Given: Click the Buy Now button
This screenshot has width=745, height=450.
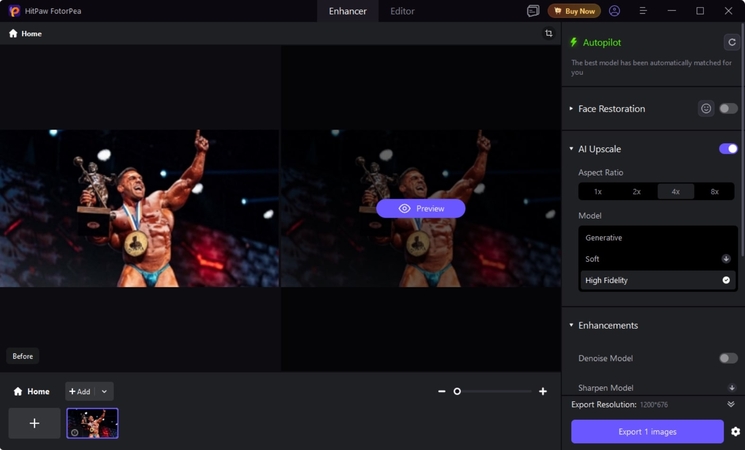Looking at the screenshot, I should pyautogui.click(x=574, y=11).
